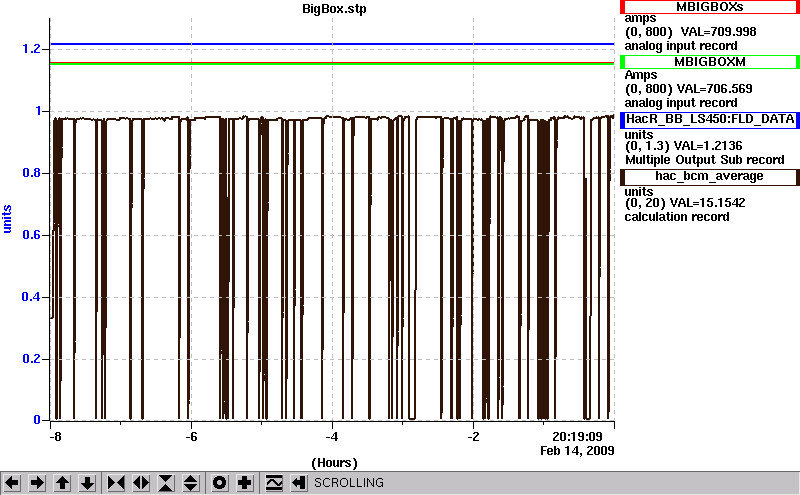
Task: Click the vertical zoom-in hourglass icon
Action: [x=166, y=483]
